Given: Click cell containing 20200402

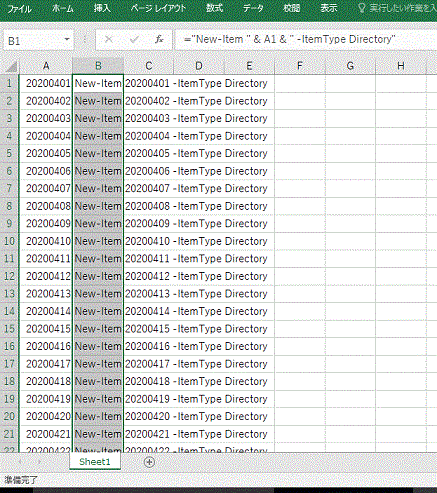Looking at the screenshot, I should click(x=46, y=101).
